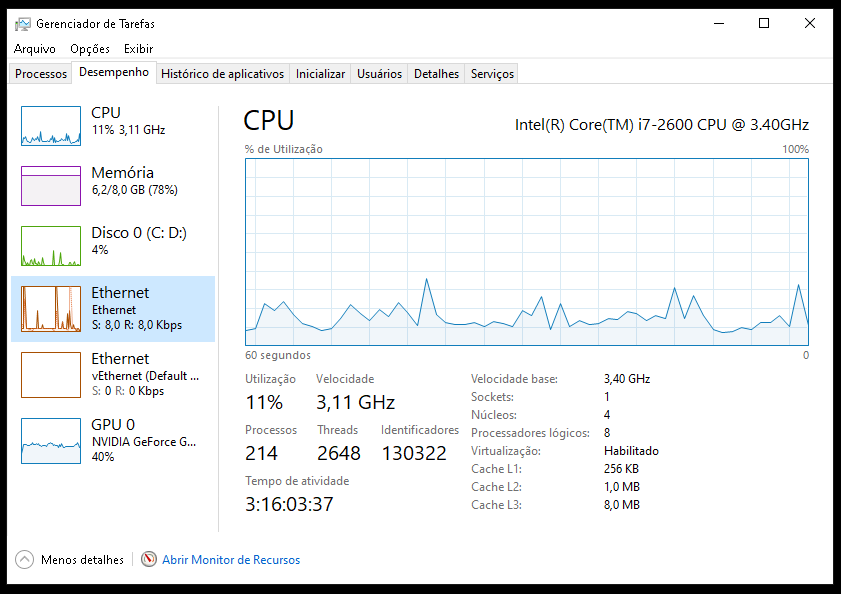This screenshot has width=841, height=594.
Task: Click the Task Manager title bar icon
Action: 22,24
